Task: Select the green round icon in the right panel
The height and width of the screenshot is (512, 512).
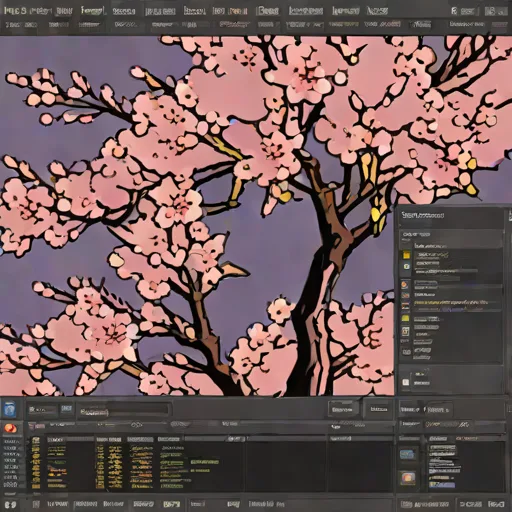Action: (x=406, y=266)
